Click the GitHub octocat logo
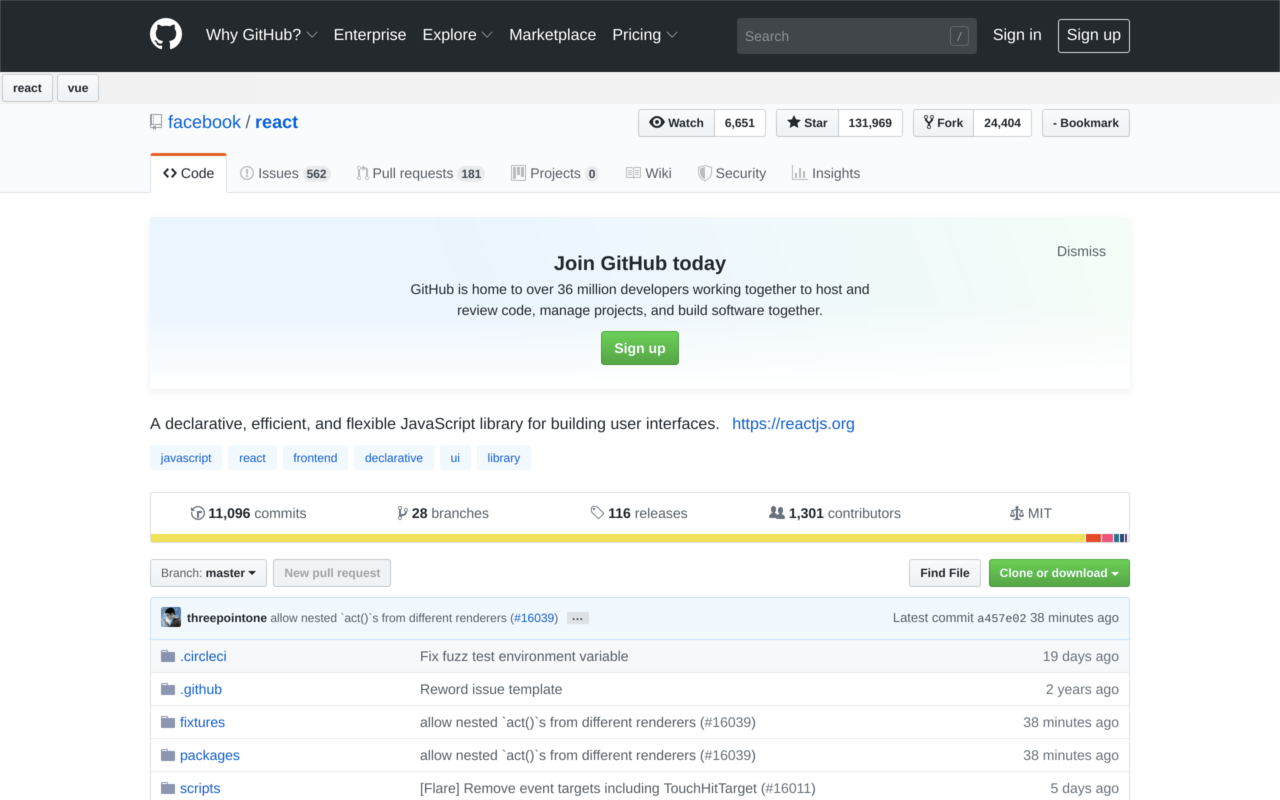 [165, 33]
